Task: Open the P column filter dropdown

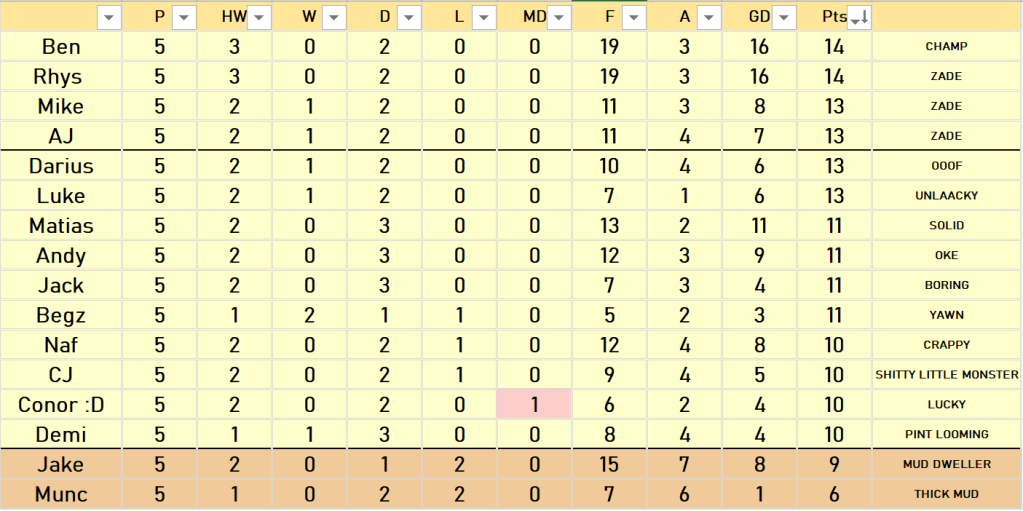Action: pyautogui.click(x=184, y=17)
